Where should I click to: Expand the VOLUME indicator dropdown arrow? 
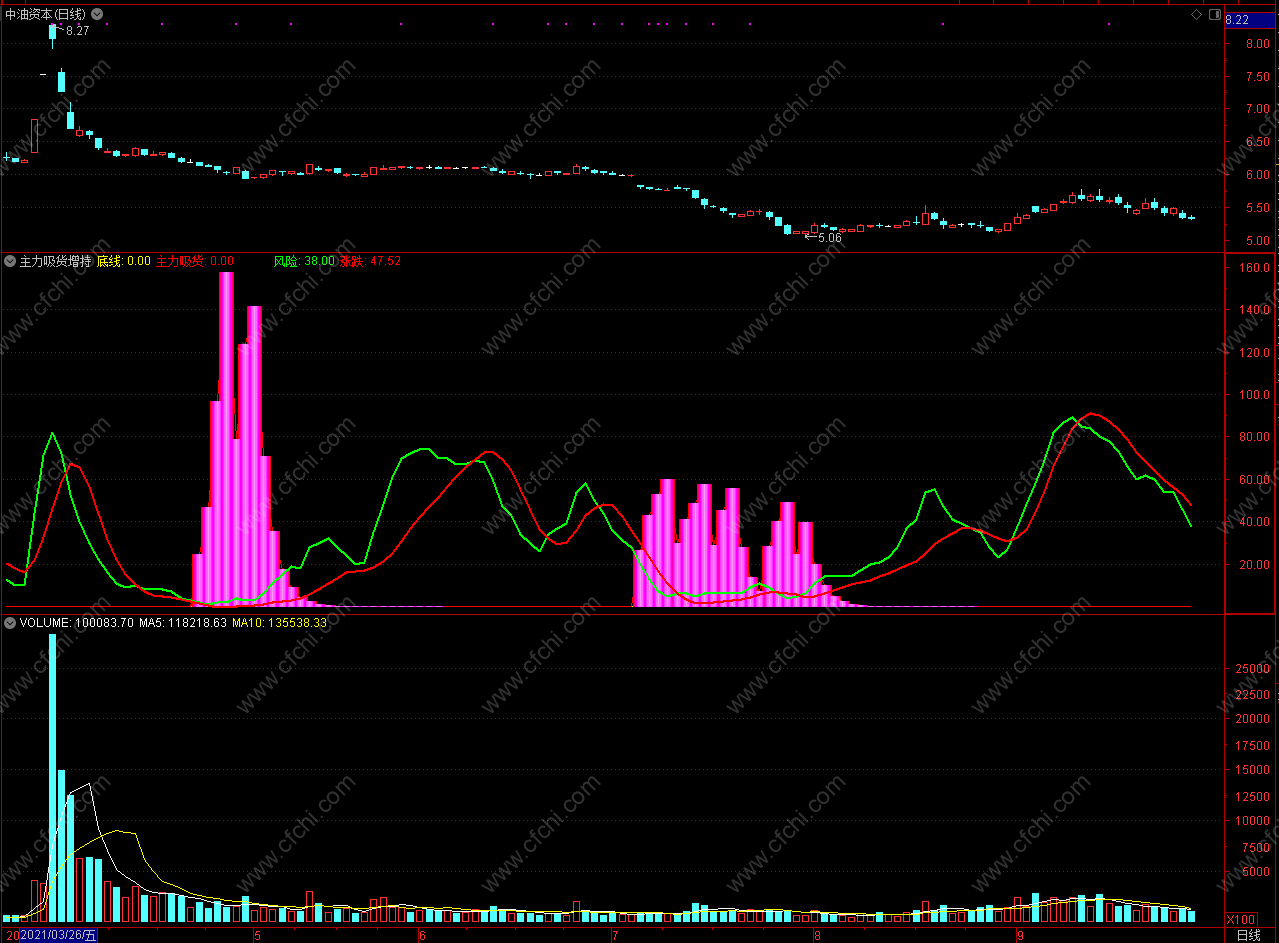pos(10,622)
